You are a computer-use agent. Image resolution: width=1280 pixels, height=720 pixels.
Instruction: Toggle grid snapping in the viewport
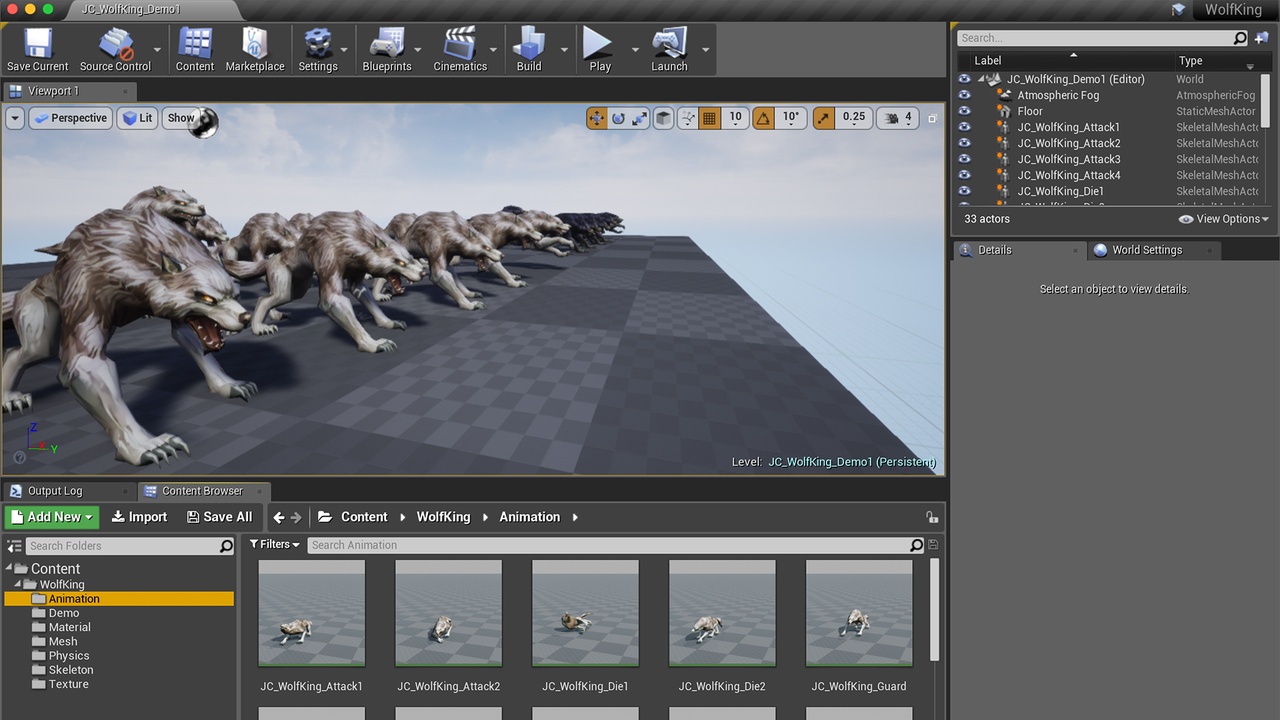709,118
